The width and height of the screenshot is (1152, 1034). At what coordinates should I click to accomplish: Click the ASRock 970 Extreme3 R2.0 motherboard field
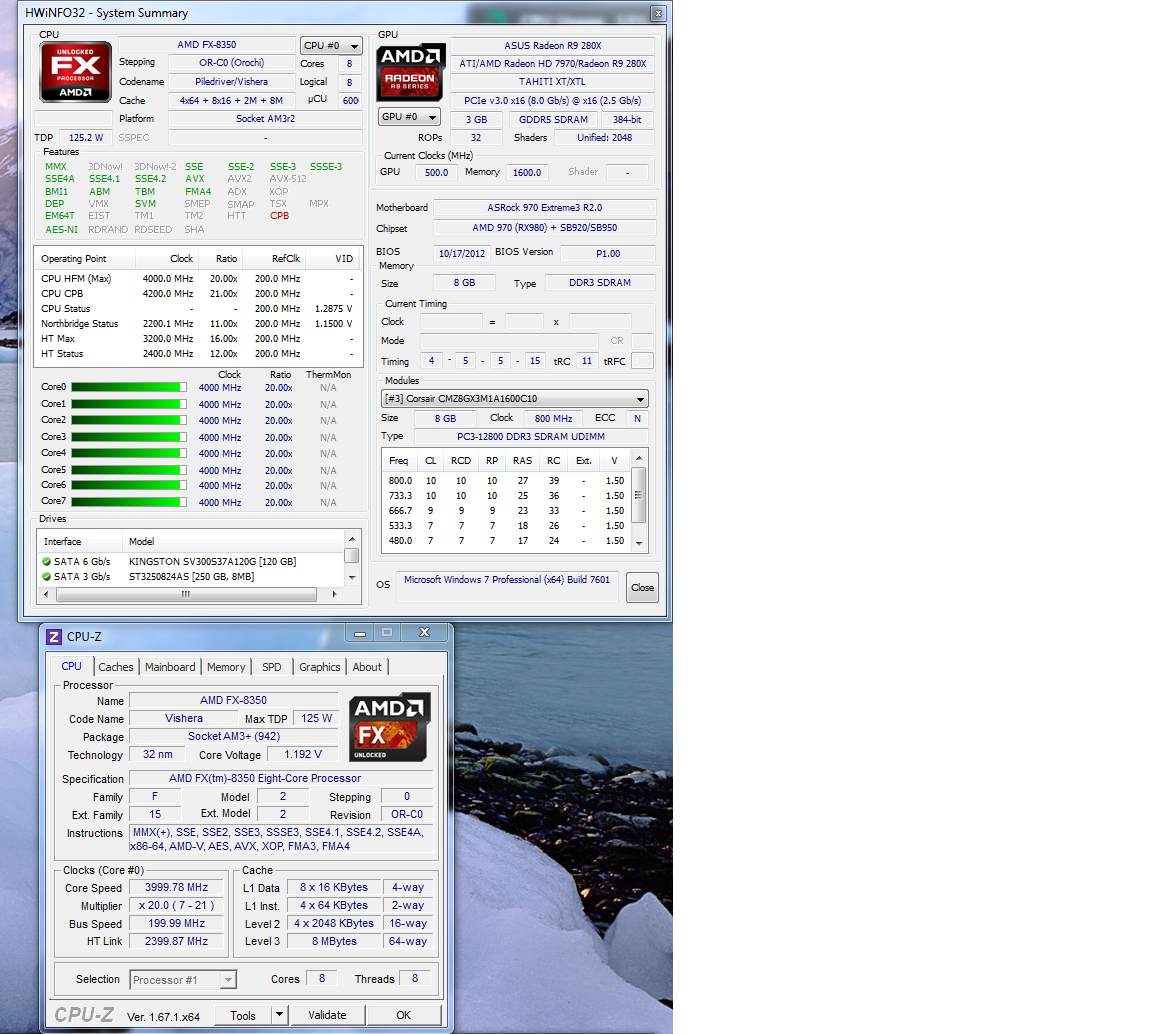click(x=544, y=207)
